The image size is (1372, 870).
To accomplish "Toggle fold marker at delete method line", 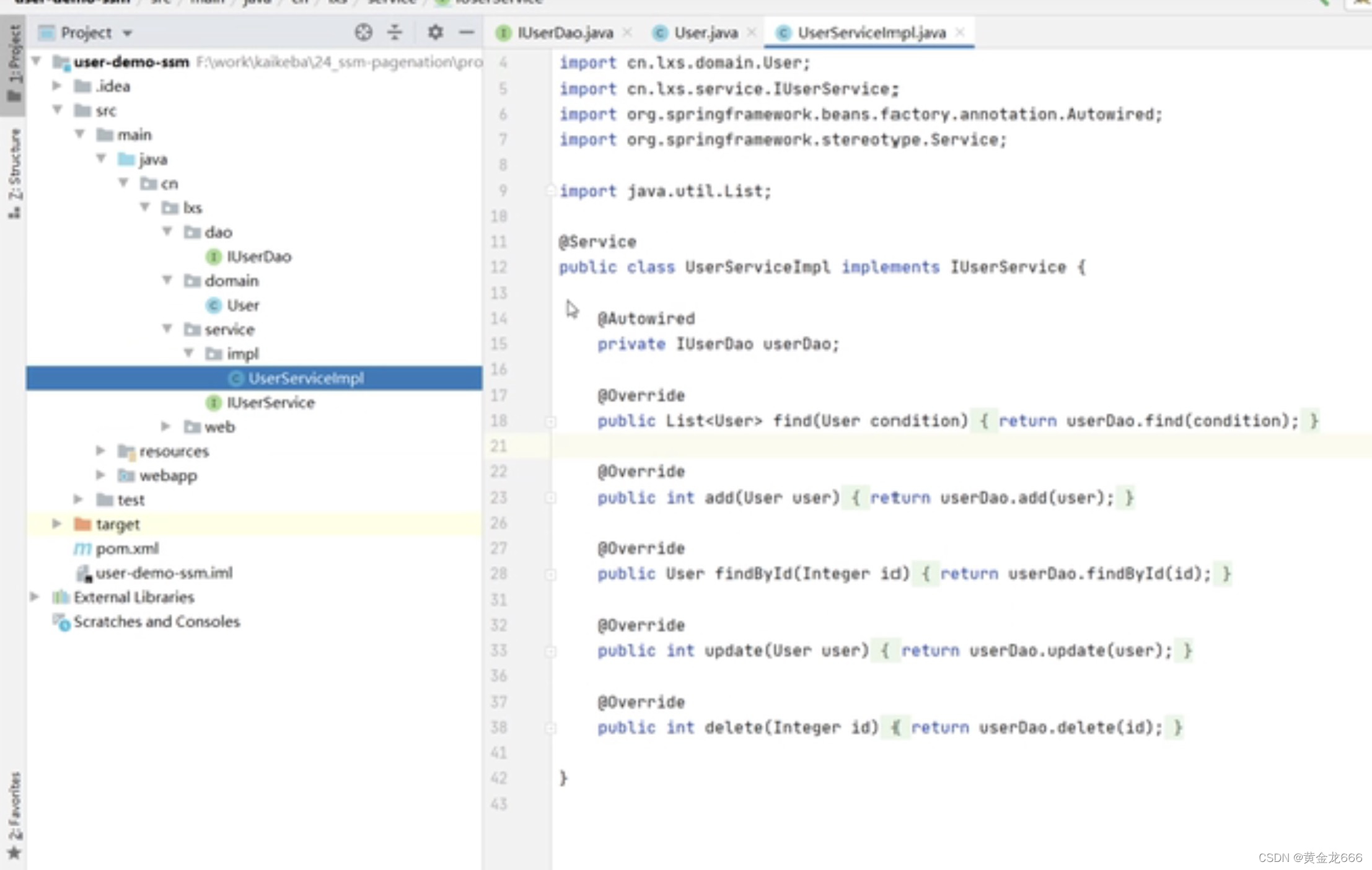I will (550, 728).
